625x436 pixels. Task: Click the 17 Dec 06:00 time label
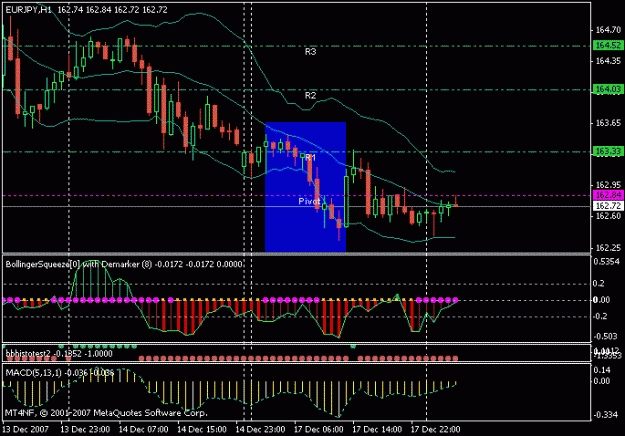point(318,430)
